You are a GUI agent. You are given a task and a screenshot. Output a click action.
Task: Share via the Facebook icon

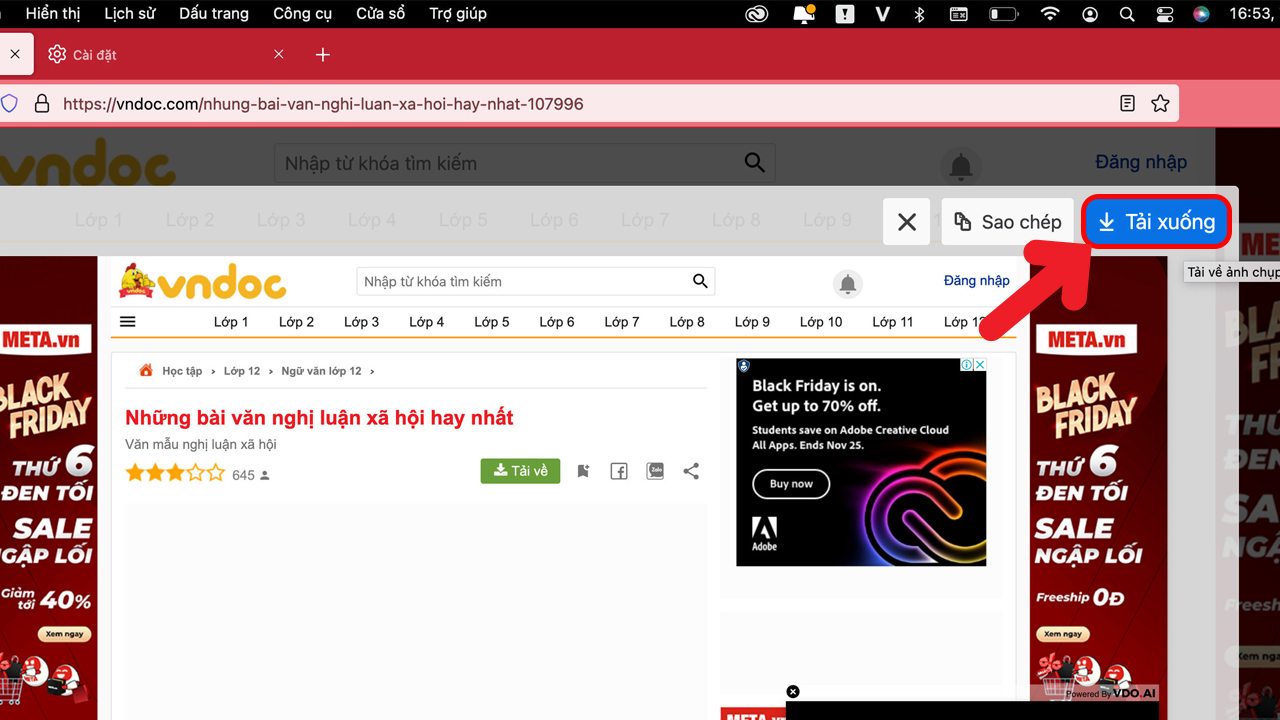(619, 471)
